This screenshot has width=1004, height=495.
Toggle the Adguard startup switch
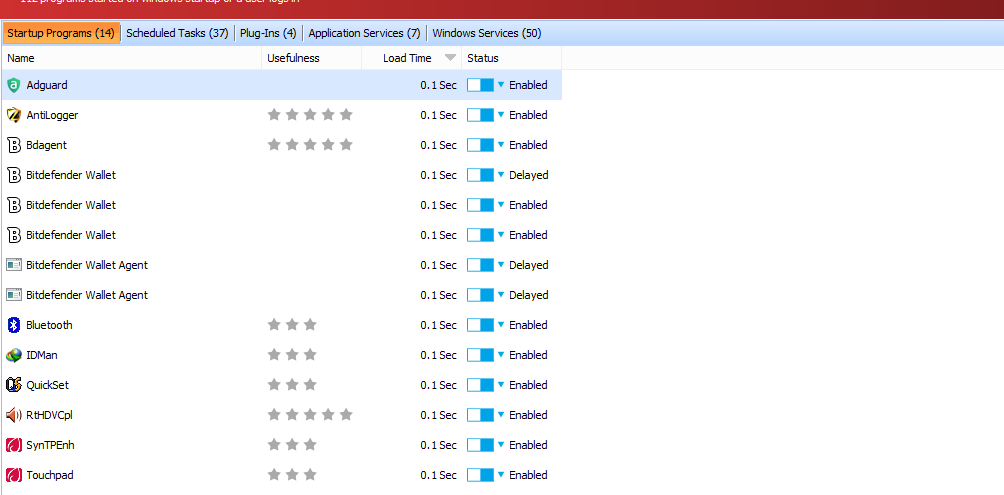pyautogui.click(x=480, y=85)
